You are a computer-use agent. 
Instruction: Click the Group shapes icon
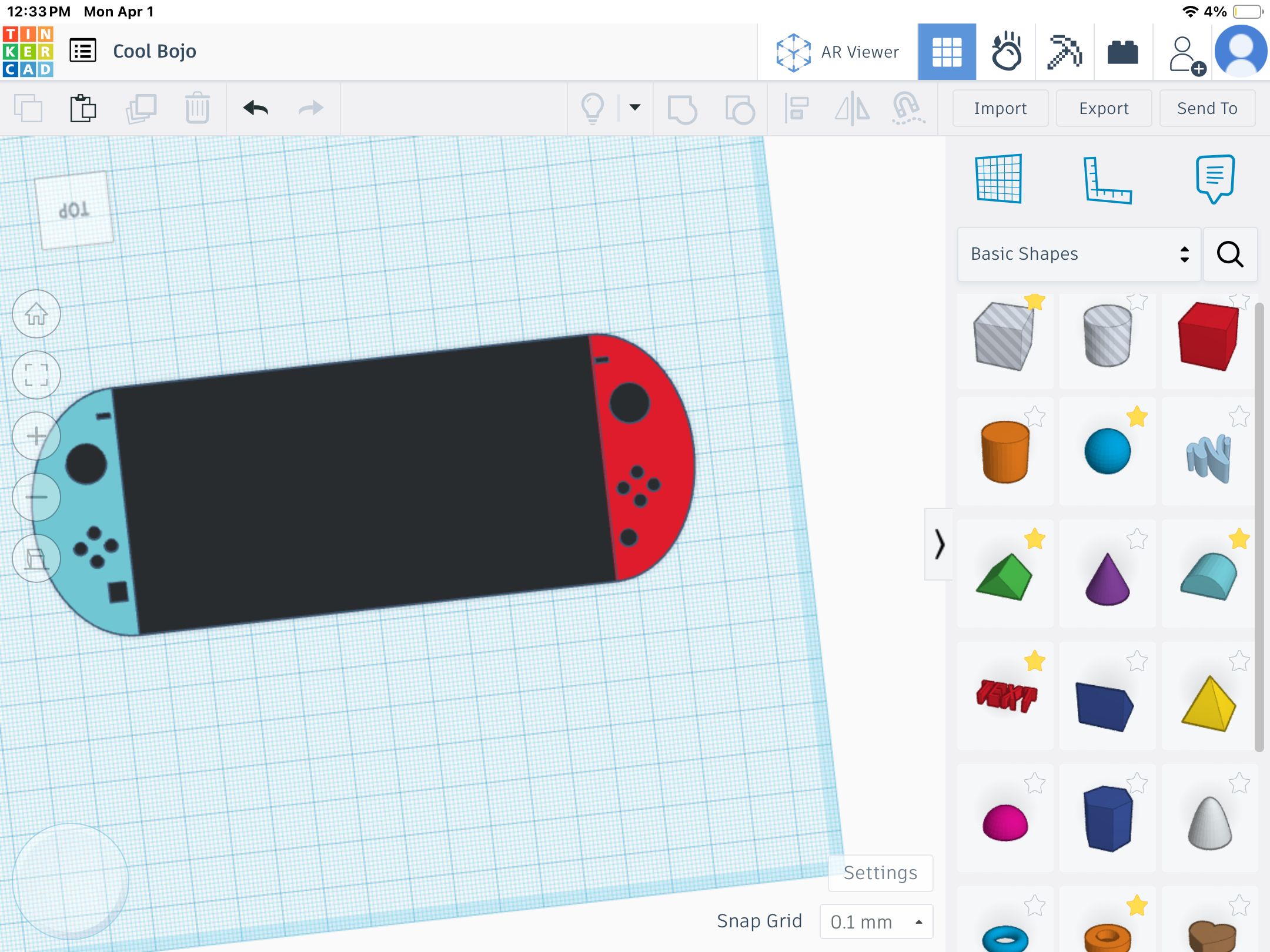click(682, 109)
